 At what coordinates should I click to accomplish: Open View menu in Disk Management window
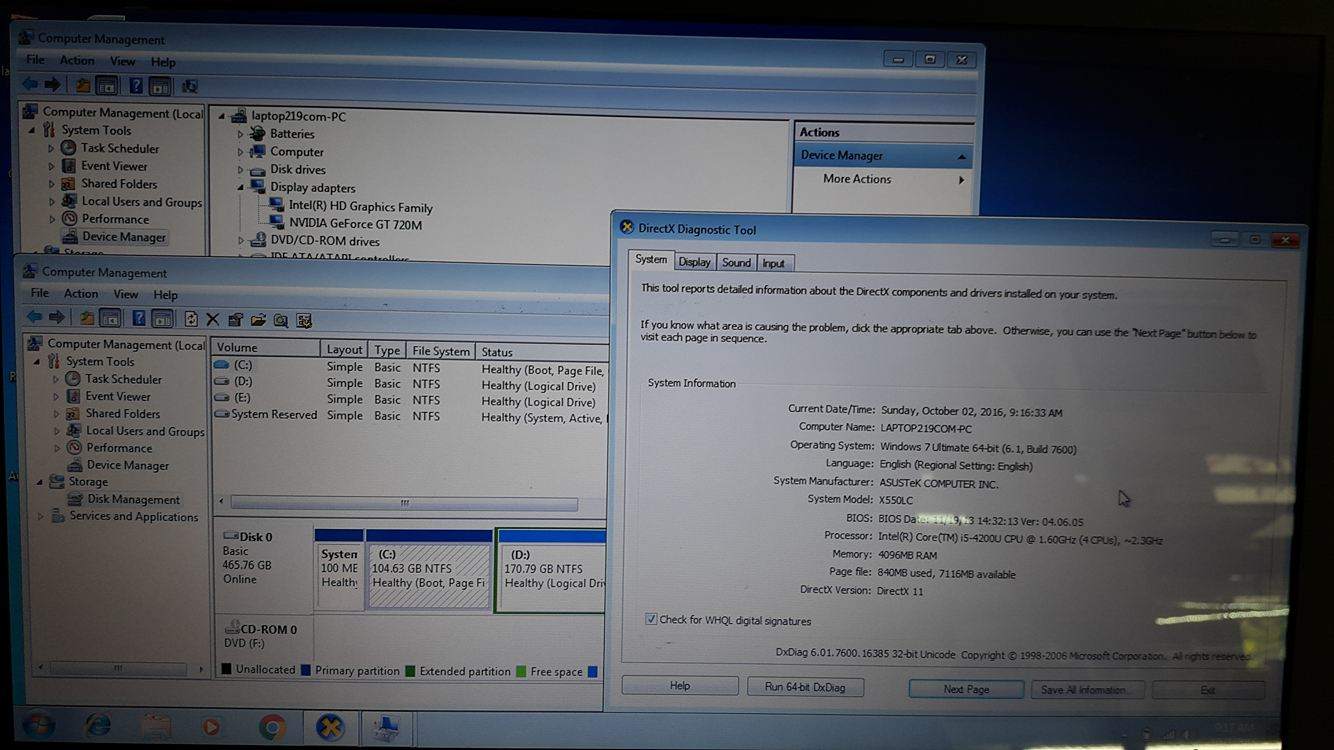(126, 294)
